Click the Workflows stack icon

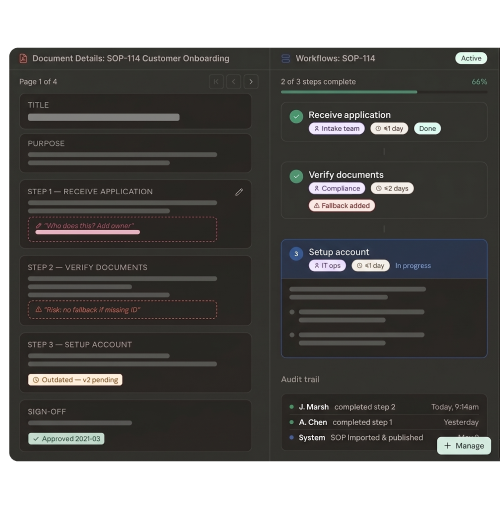coord(286,58)
